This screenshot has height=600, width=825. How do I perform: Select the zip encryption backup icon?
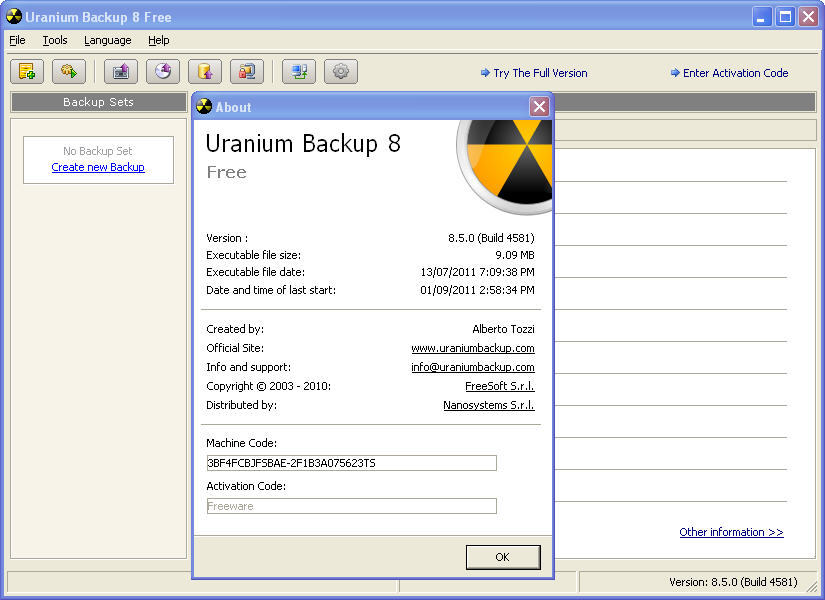click(x=246, y=71)
